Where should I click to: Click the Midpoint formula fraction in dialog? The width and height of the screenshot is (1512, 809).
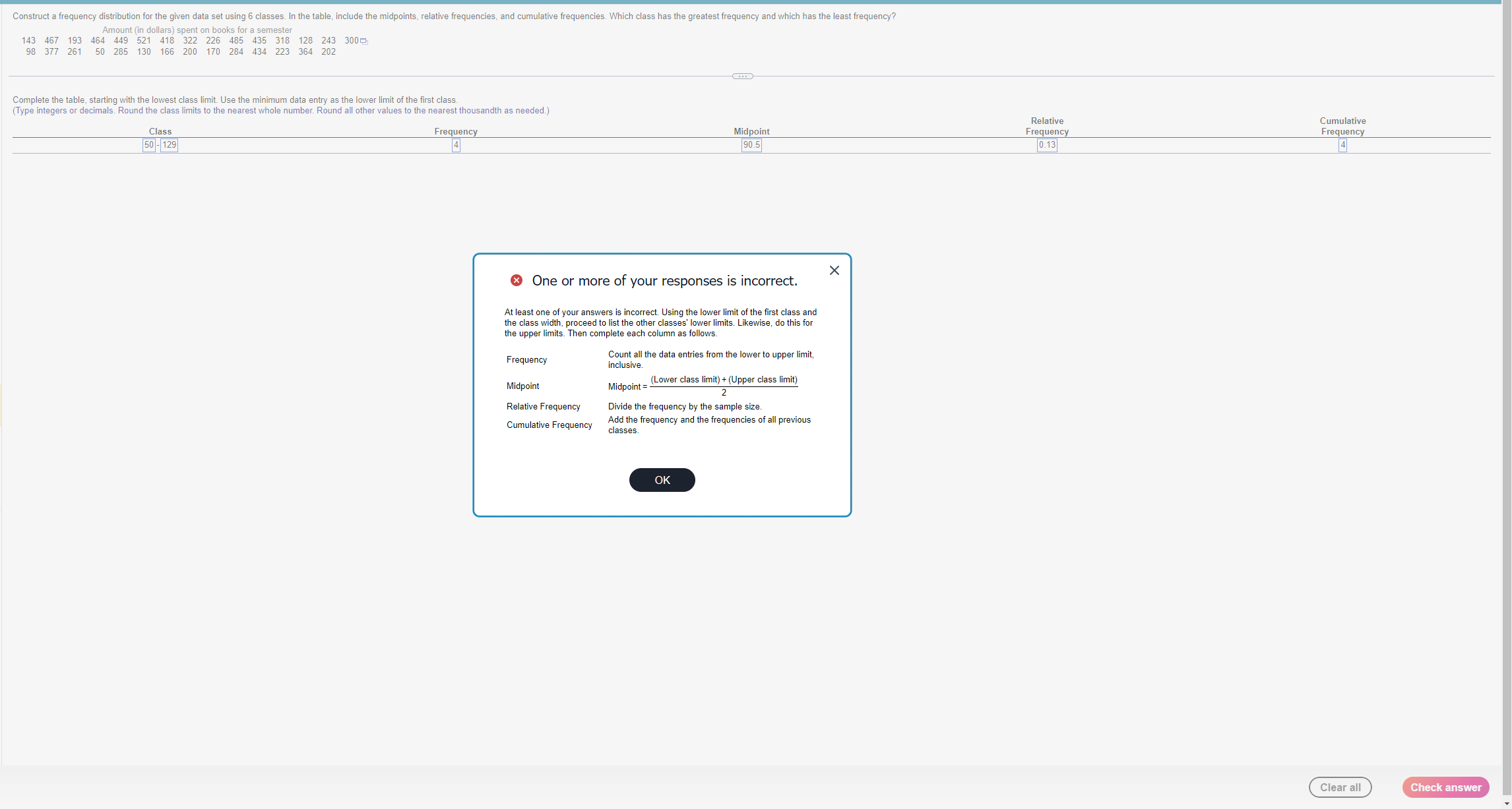coord(724,386)
